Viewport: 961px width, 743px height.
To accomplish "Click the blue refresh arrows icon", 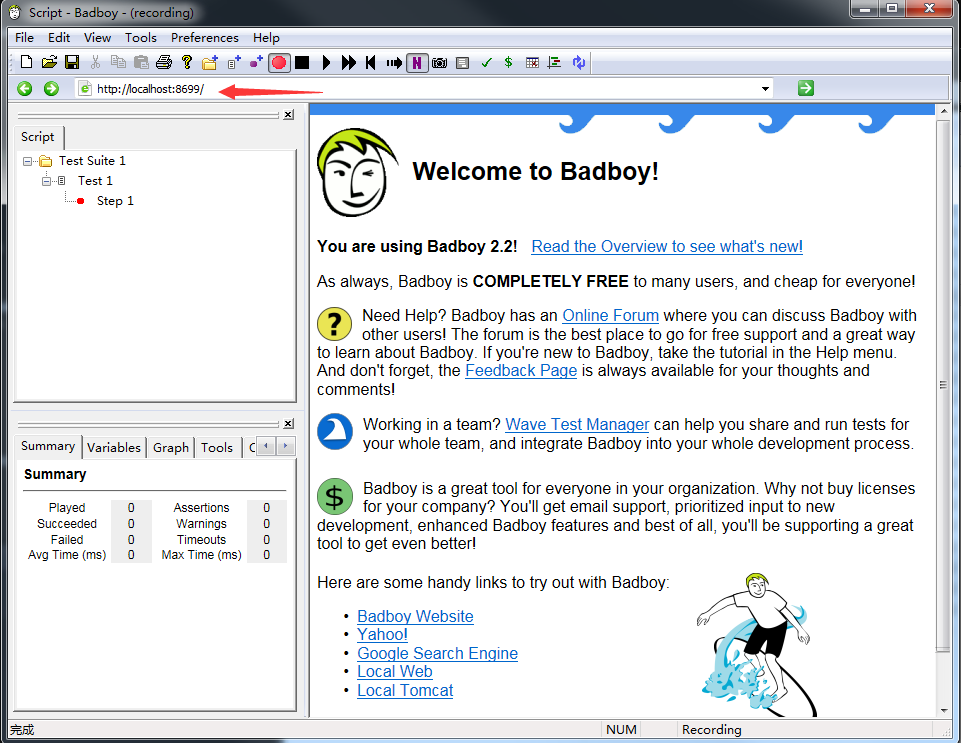I will click(x=579, y=63).
